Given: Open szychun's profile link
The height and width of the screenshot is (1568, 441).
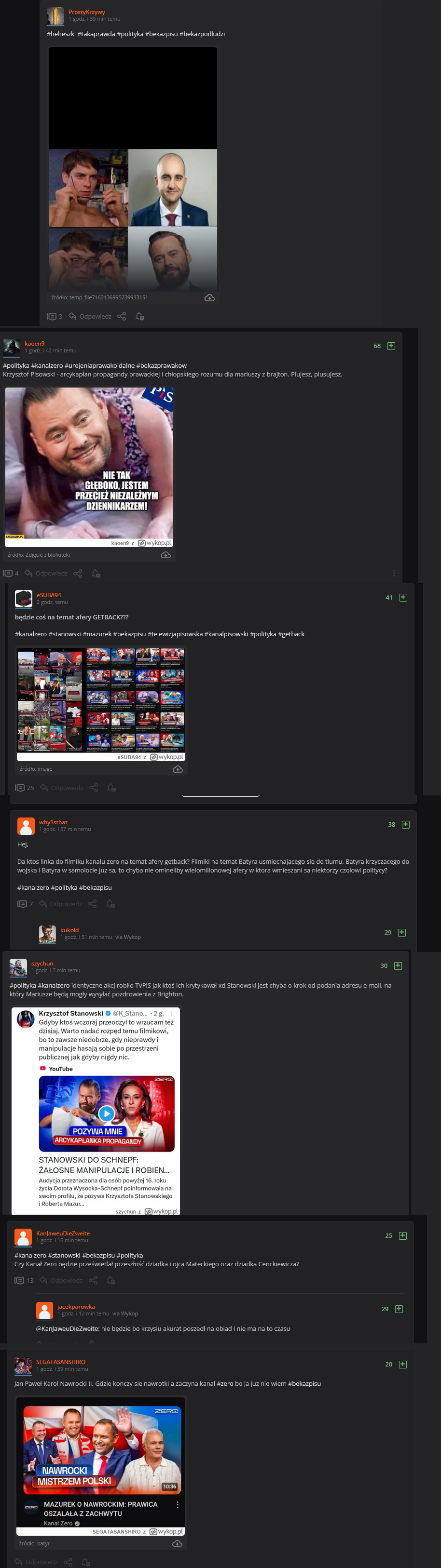Looking at the screenshot, I should (x=42, y=963).
